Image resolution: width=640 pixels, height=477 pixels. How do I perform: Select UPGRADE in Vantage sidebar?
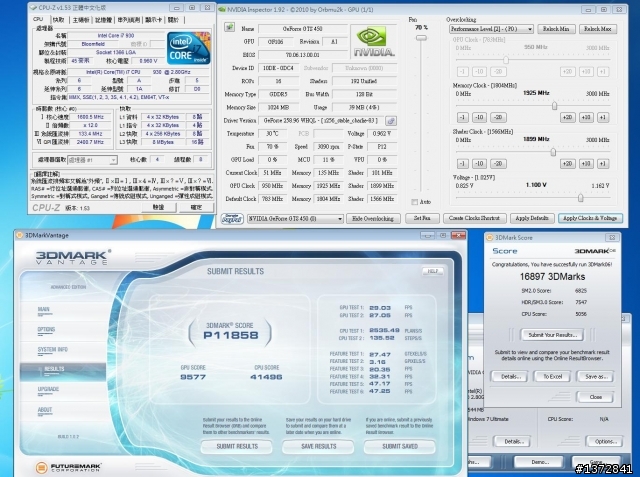click(48, 389)
